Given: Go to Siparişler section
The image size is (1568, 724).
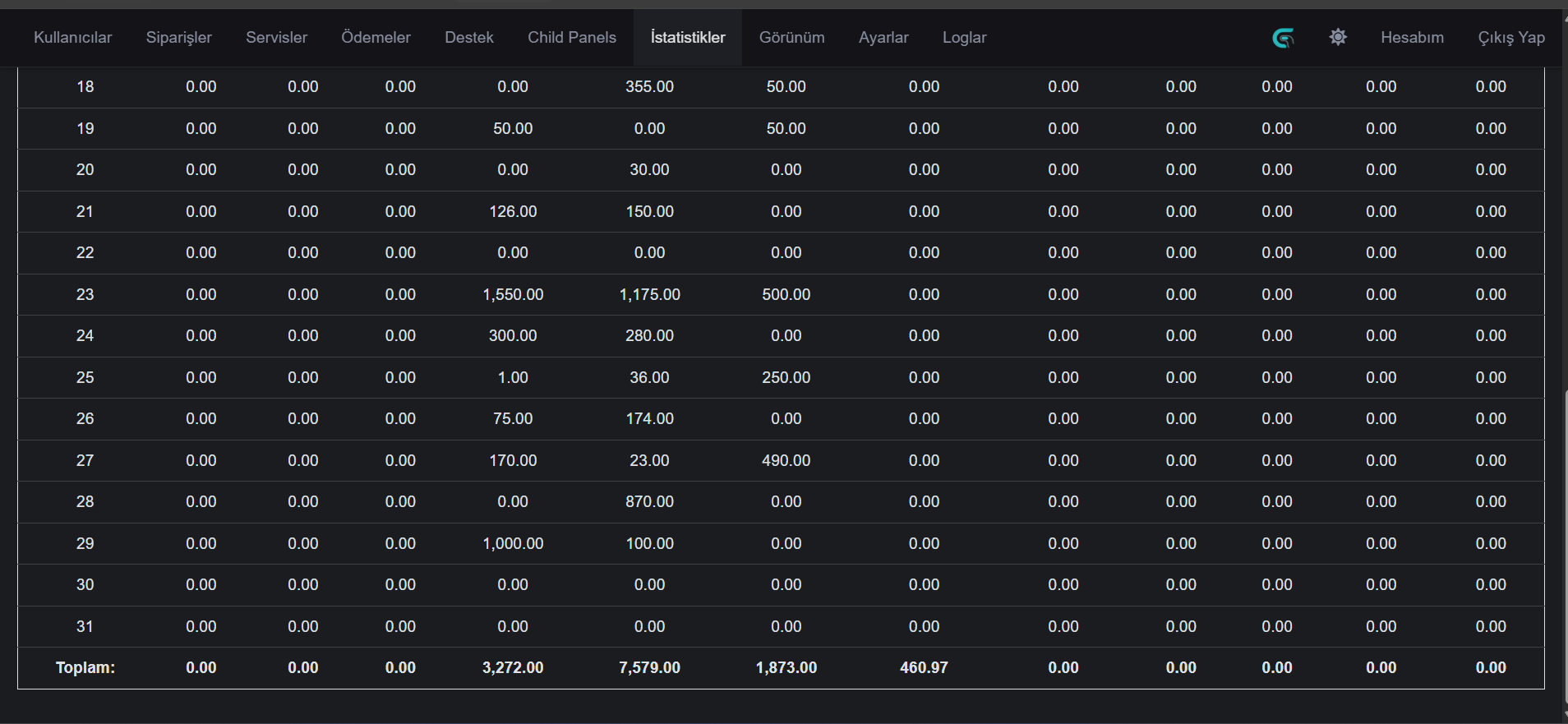Looking at the screenshot, I should [179, 38].
